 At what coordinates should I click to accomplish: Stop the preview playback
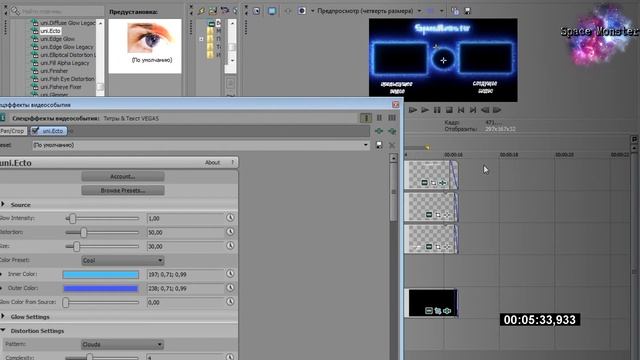(449, 110)
